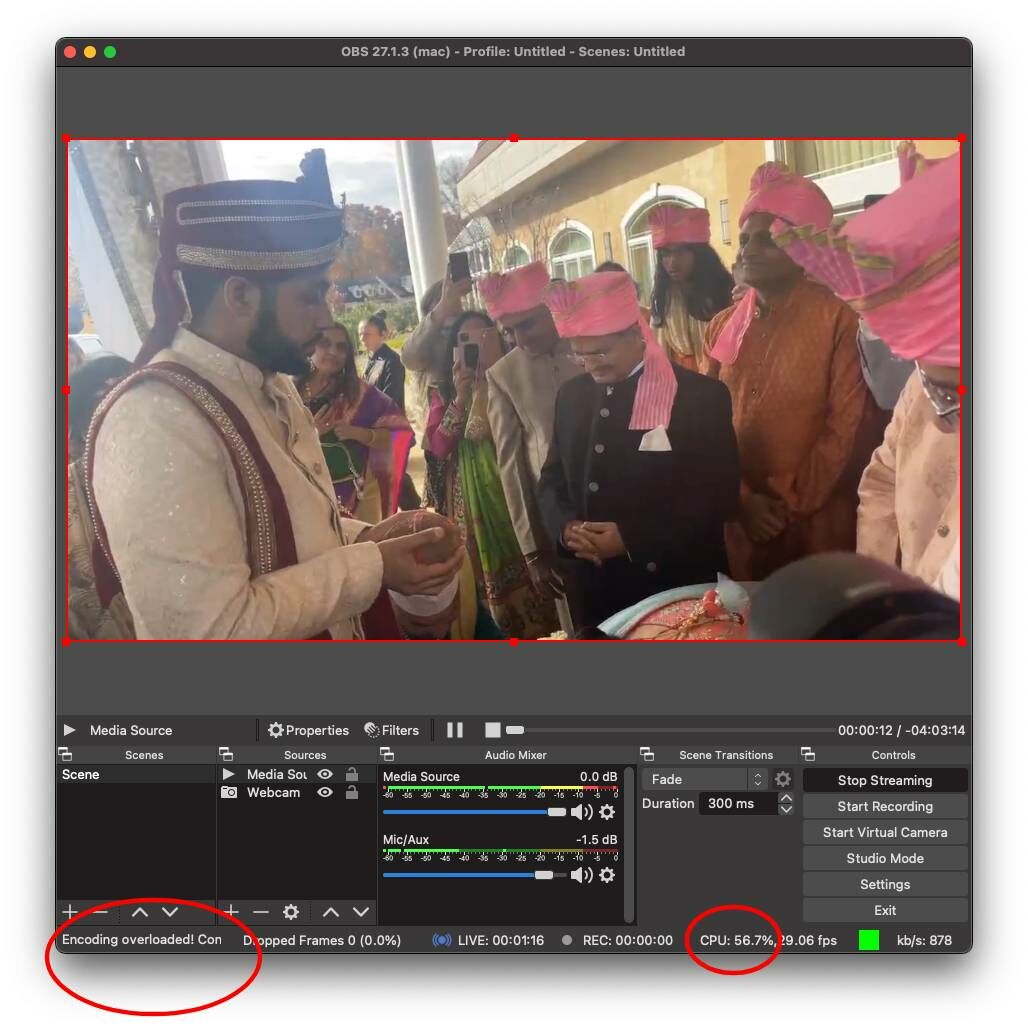Start the Virtual Camera
Image resolution: width=1028 pixels, height=1027 pixels.
[884, 832]
